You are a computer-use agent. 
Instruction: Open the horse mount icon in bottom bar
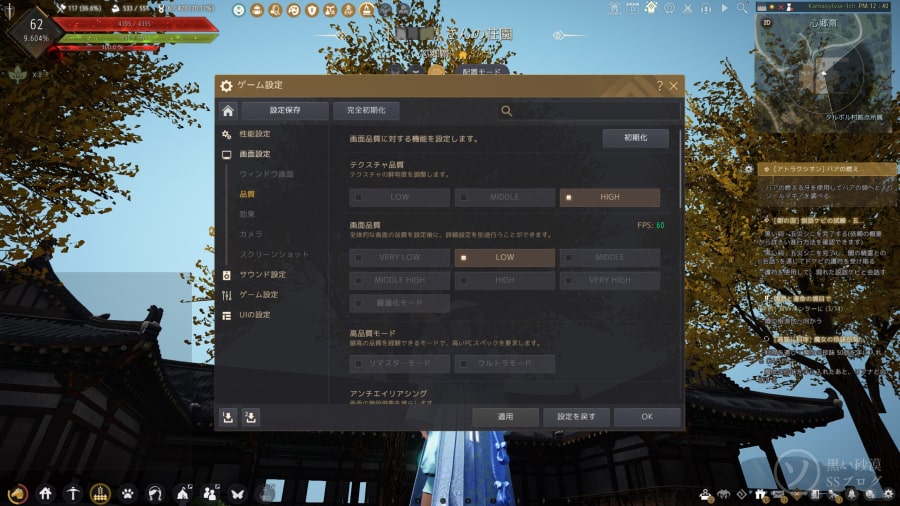tap(17, 493)
